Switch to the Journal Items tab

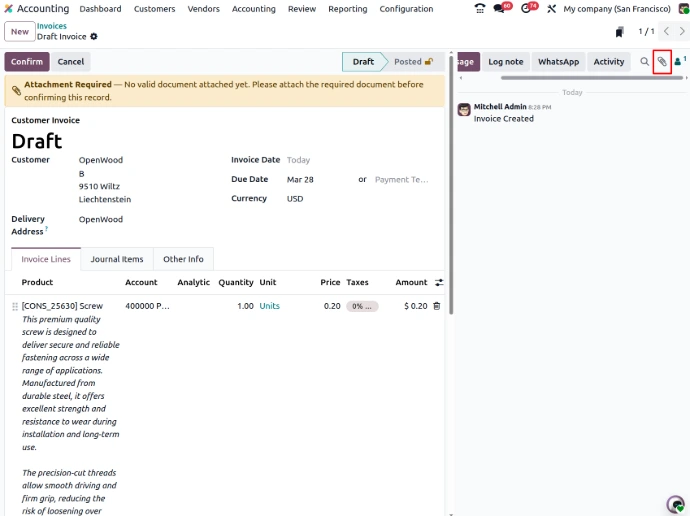coord(117,259)
